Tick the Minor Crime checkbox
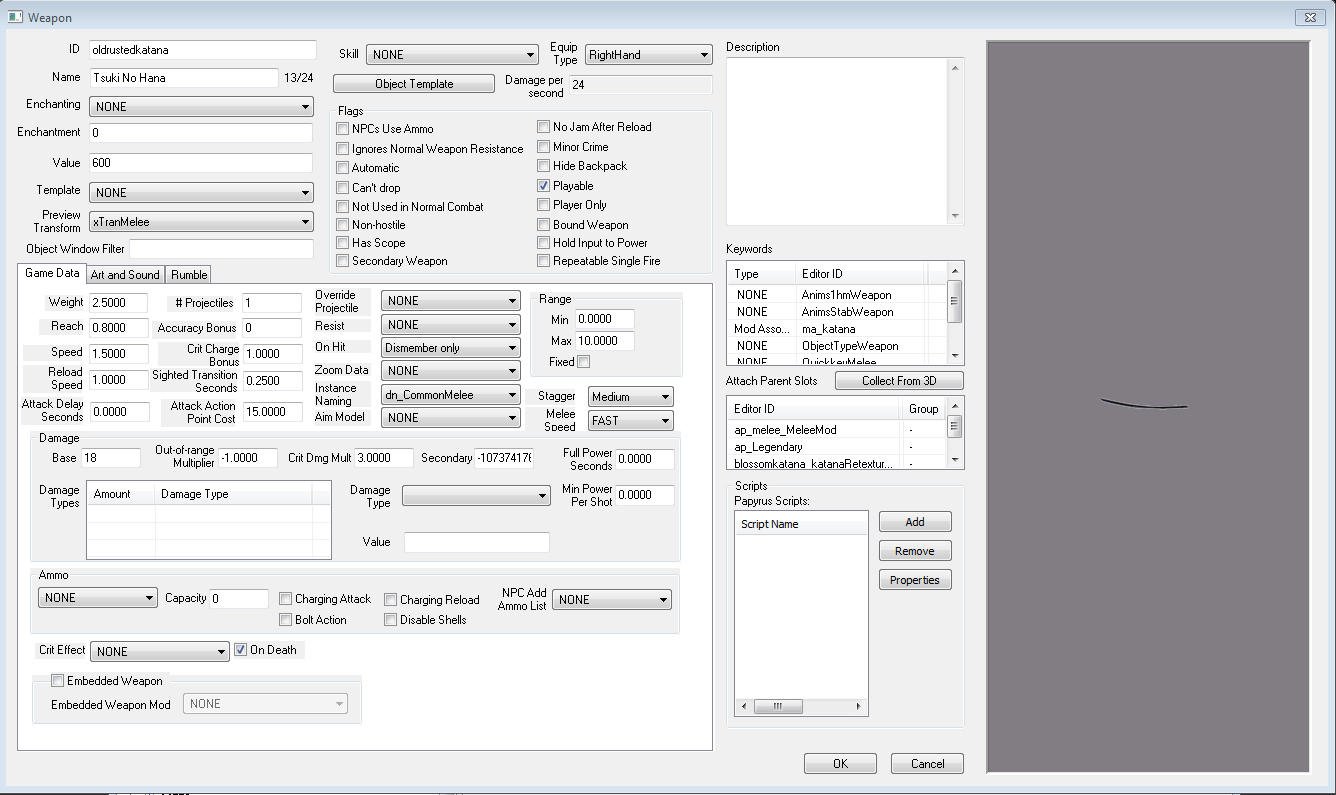 (544, 147)
